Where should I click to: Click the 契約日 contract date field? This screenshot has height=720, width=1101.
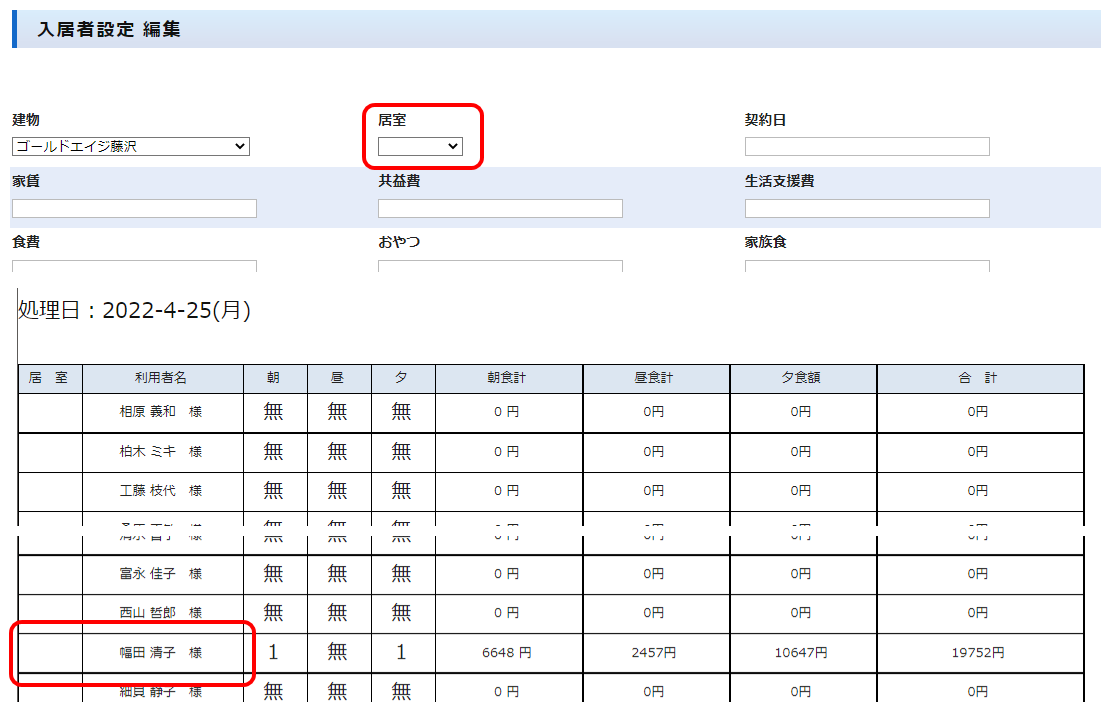(x=866, y=147)
